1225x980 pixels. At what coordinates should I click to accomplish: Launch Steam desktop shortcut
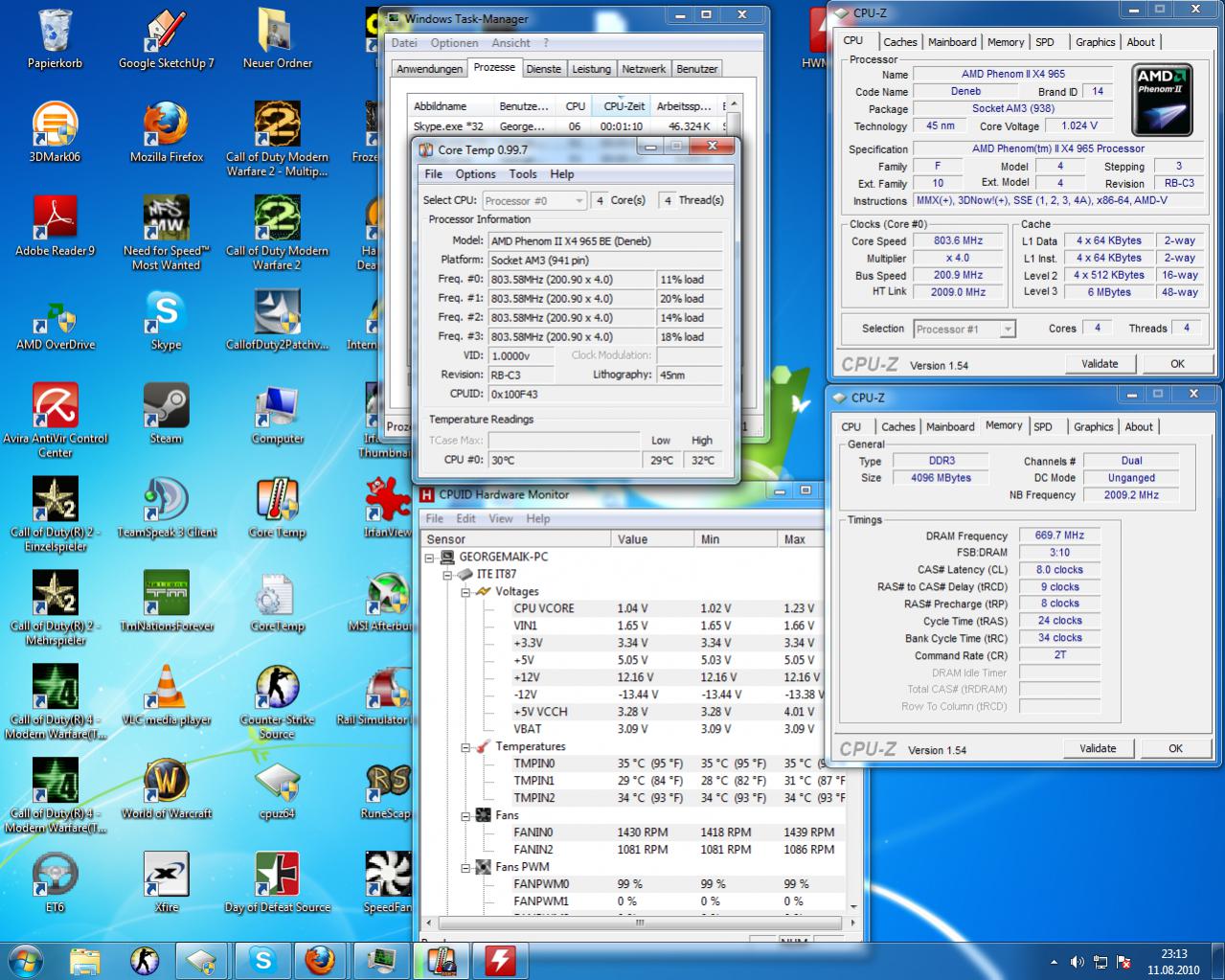pos(166,414)
